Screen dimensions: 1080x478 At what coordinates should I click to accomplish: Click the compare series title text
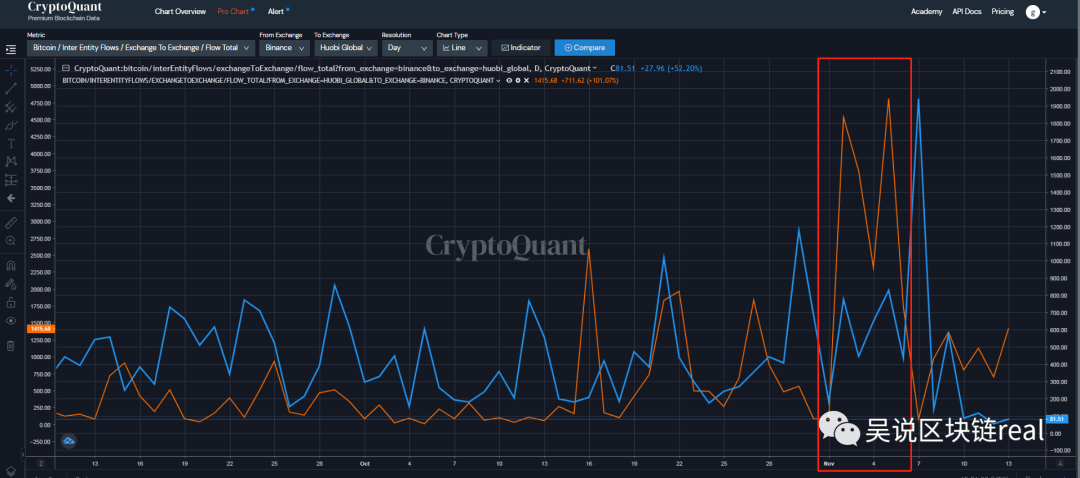click(x=279, y=81)
